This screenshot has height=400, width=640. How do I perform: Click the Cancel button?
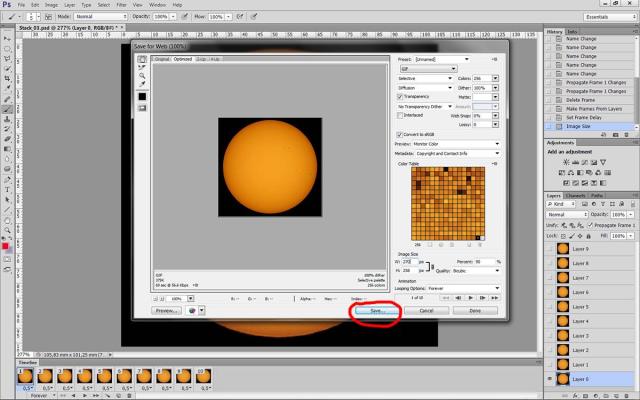pos(425,311)
